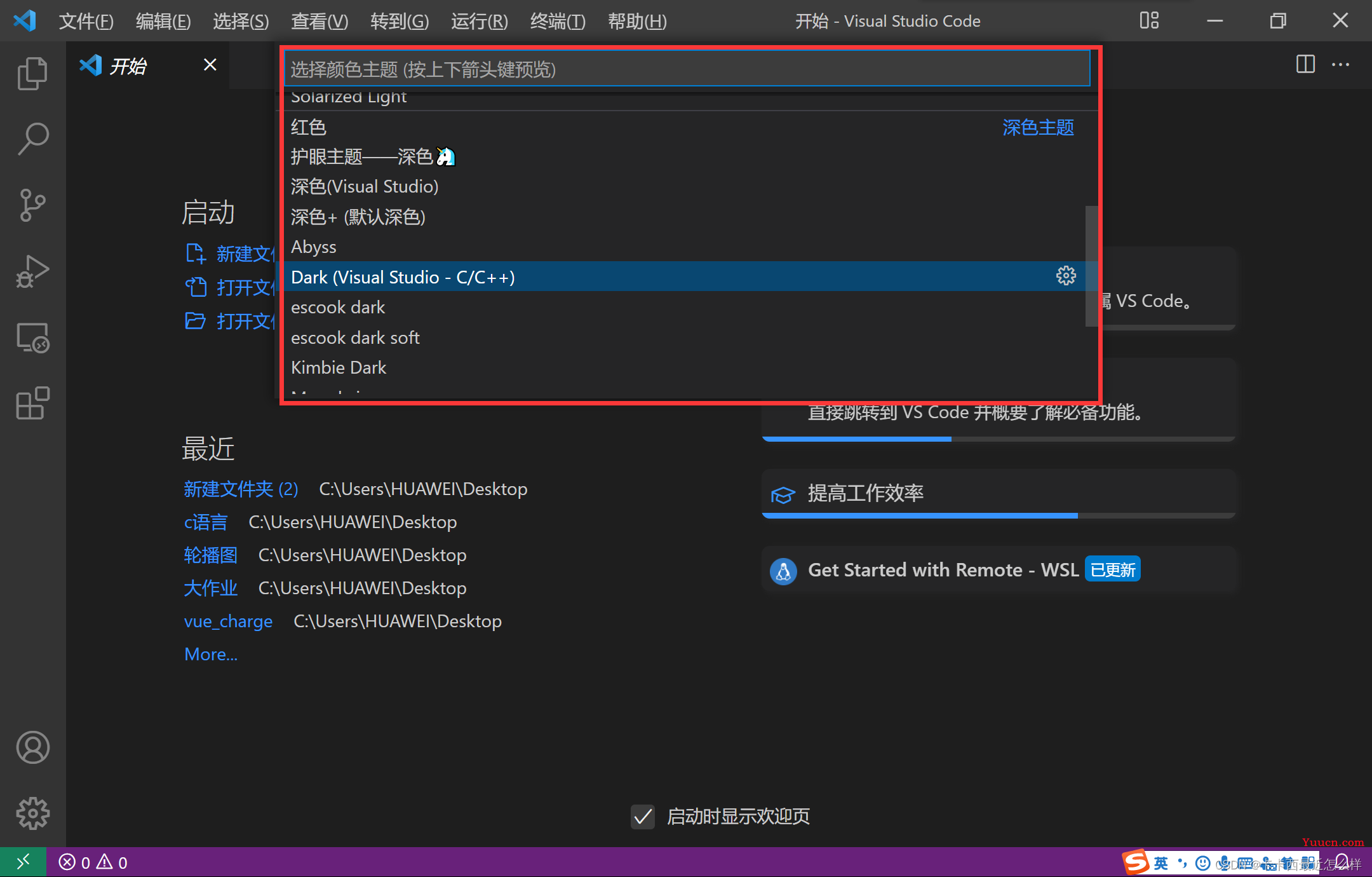Open the 提高工作效率 walkthrough
This screenshot has height=877, width=1372.
click(x=999, y=493)
